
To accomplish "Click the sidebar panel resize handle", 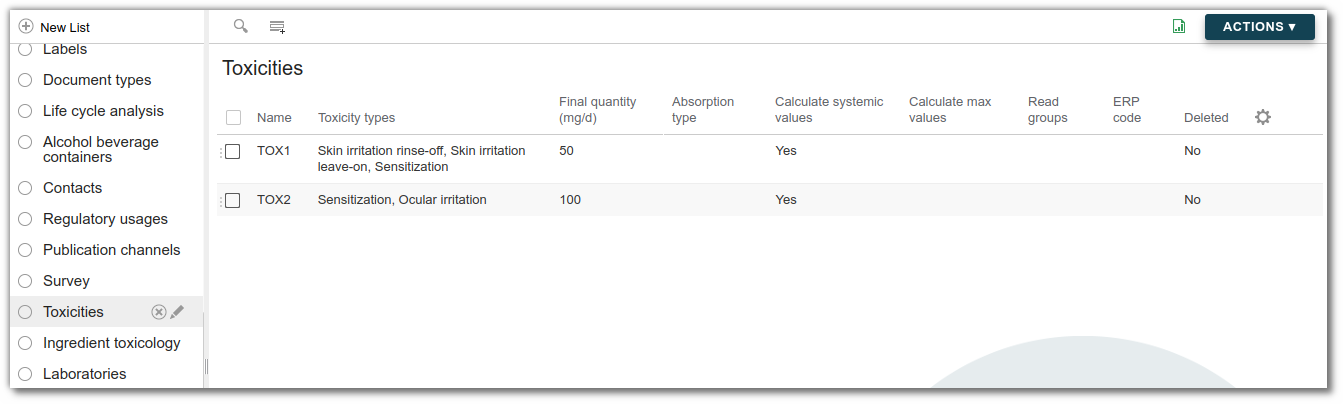I will point(206,366).
